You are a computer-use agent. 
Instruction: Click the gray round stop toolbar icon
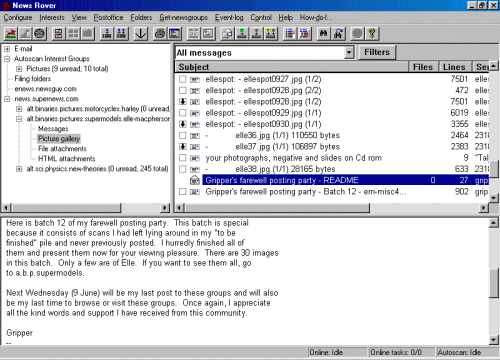click(x=357, y=34)
